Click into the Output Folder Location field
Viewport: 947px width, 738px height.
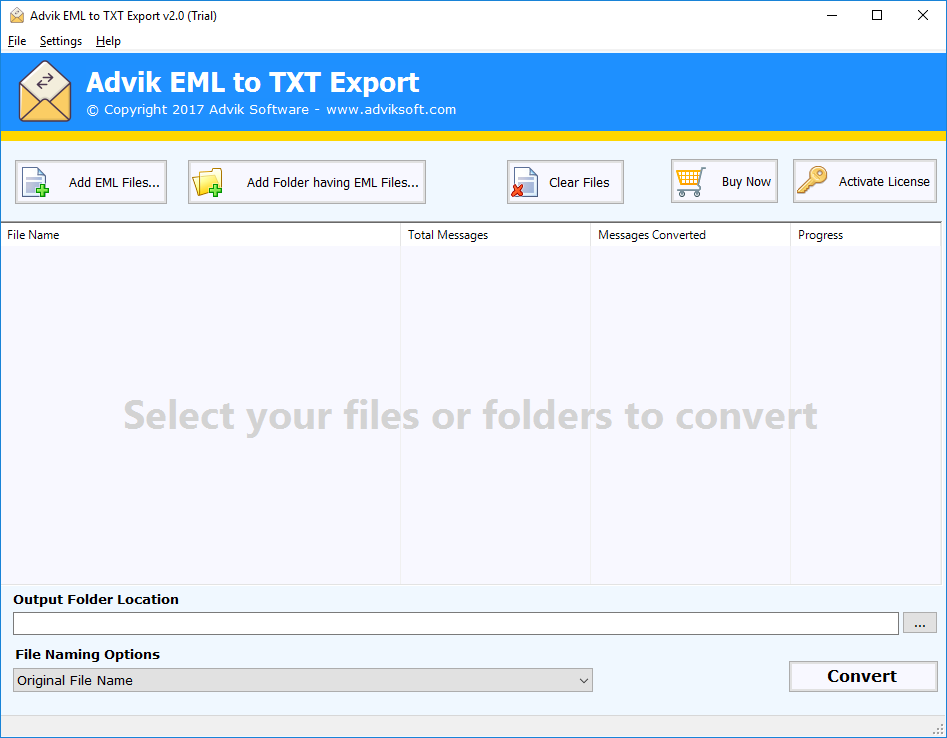(x=456, y=623)
